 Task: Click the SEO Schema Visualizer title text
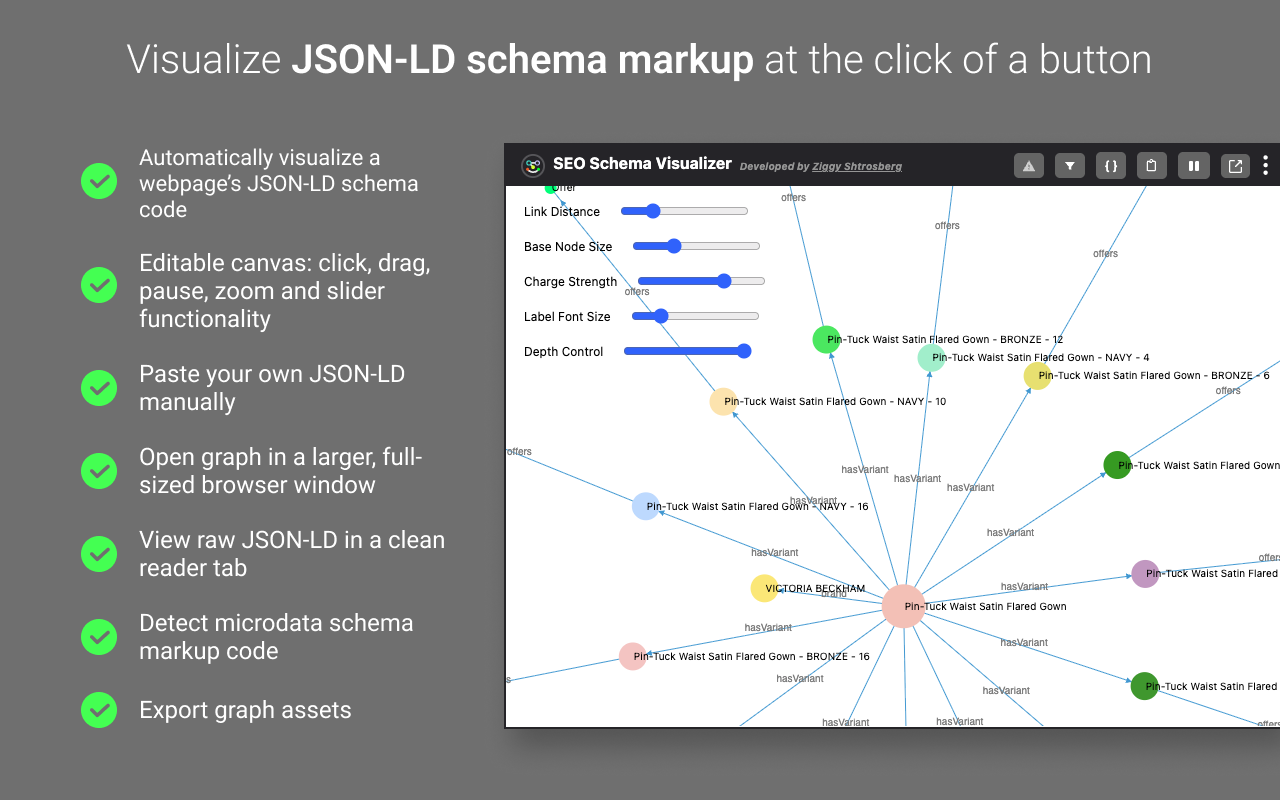(642, 164)
